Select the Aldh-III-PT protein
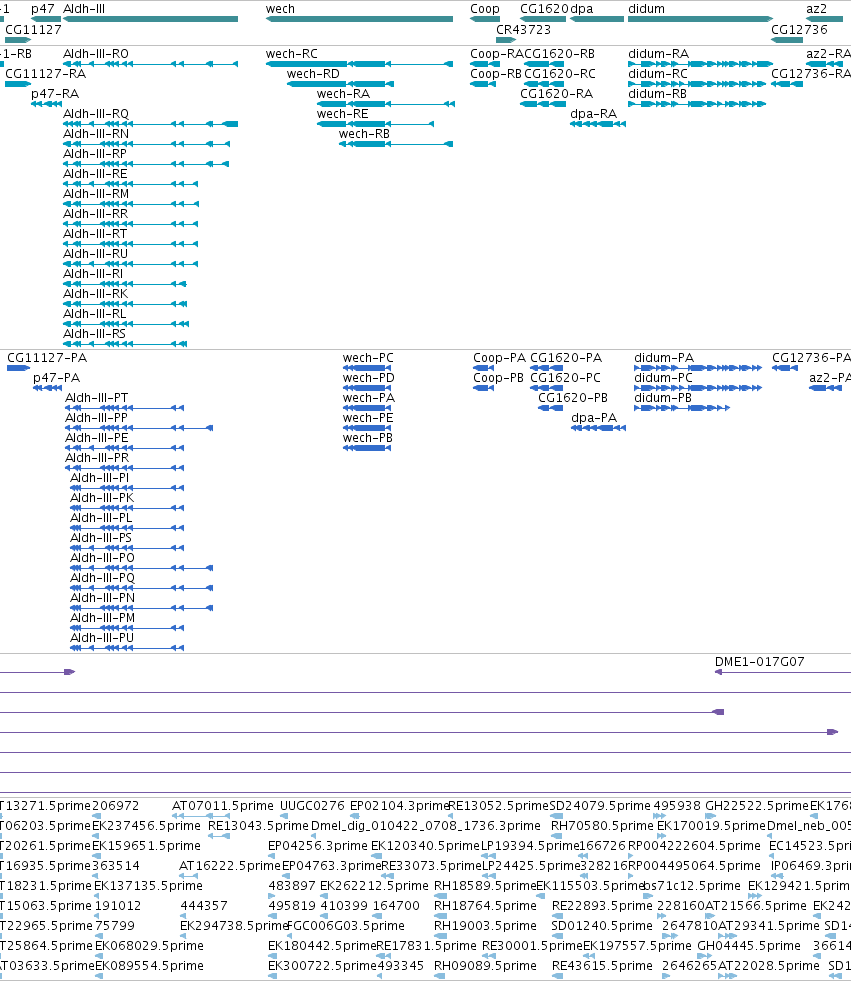The height and width of the screenshot is (981, 851). coord(125,408)
